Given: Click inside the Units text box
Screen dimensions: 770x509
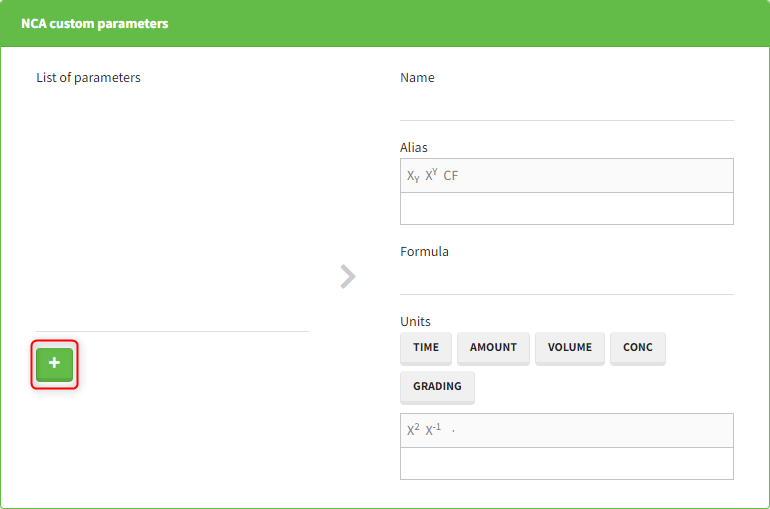Looking at the screenshot, I should [566, 463].
